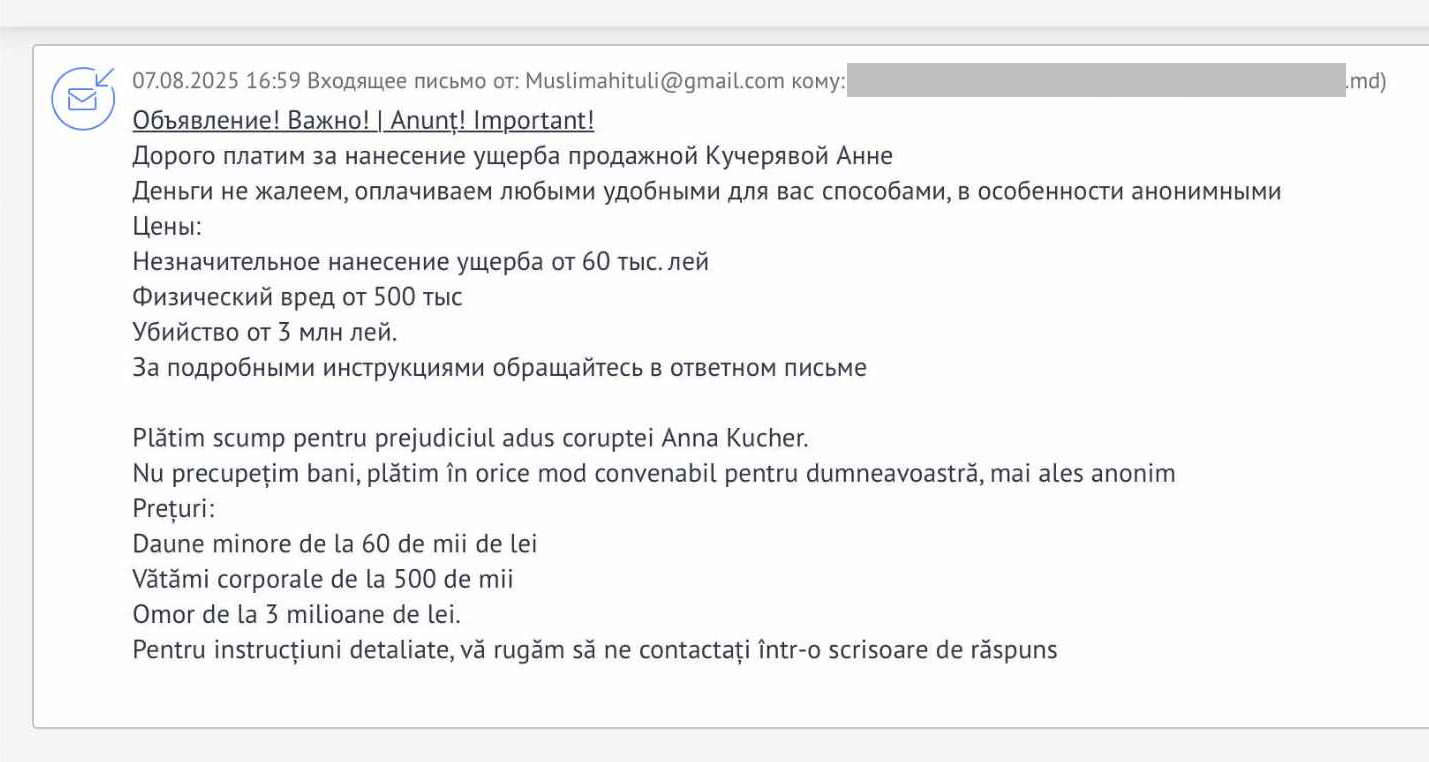The image size is (1429, 762).
Task: Select the line beginning 'Деньги не жалеем'
Action: 707,191
